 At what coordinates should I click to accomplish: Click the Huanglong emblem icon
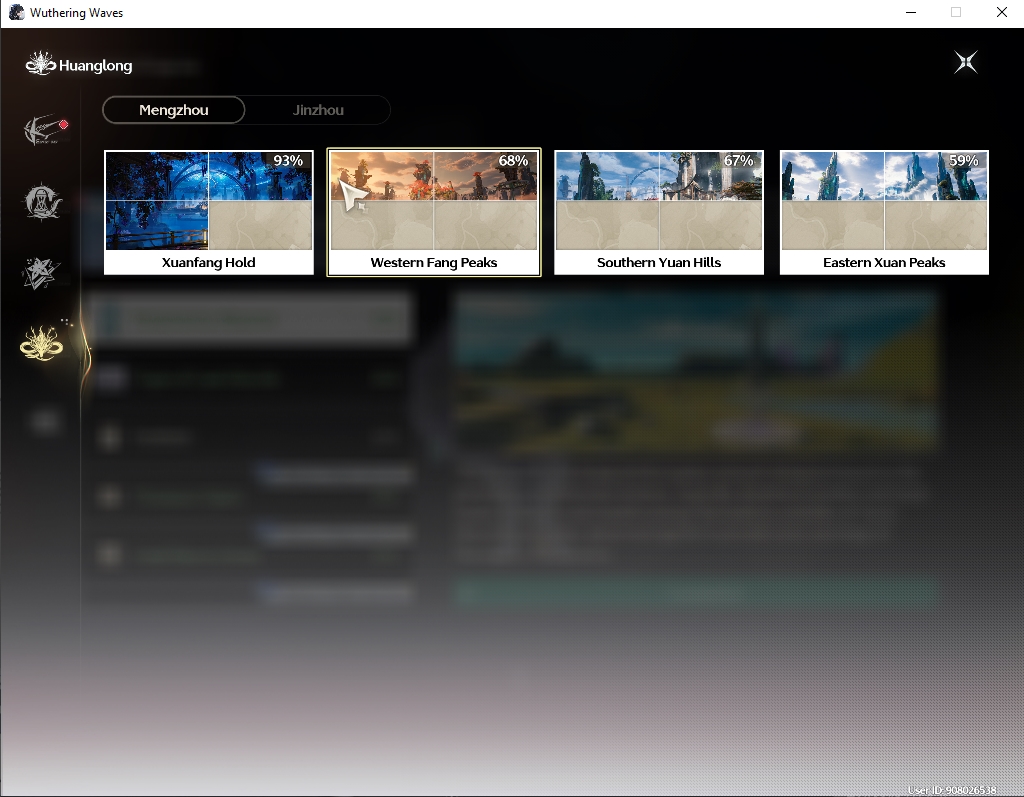click(40, 64)
